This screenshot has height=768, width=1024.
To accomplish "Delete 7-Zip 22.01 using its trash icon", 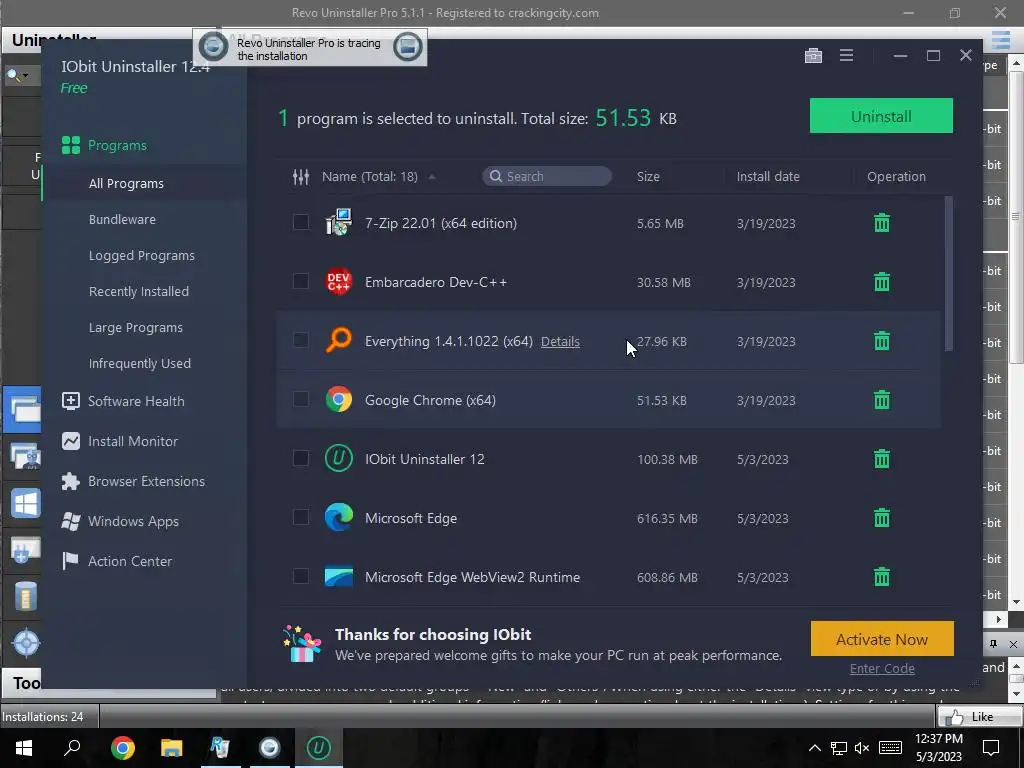I will coord(882,223).
